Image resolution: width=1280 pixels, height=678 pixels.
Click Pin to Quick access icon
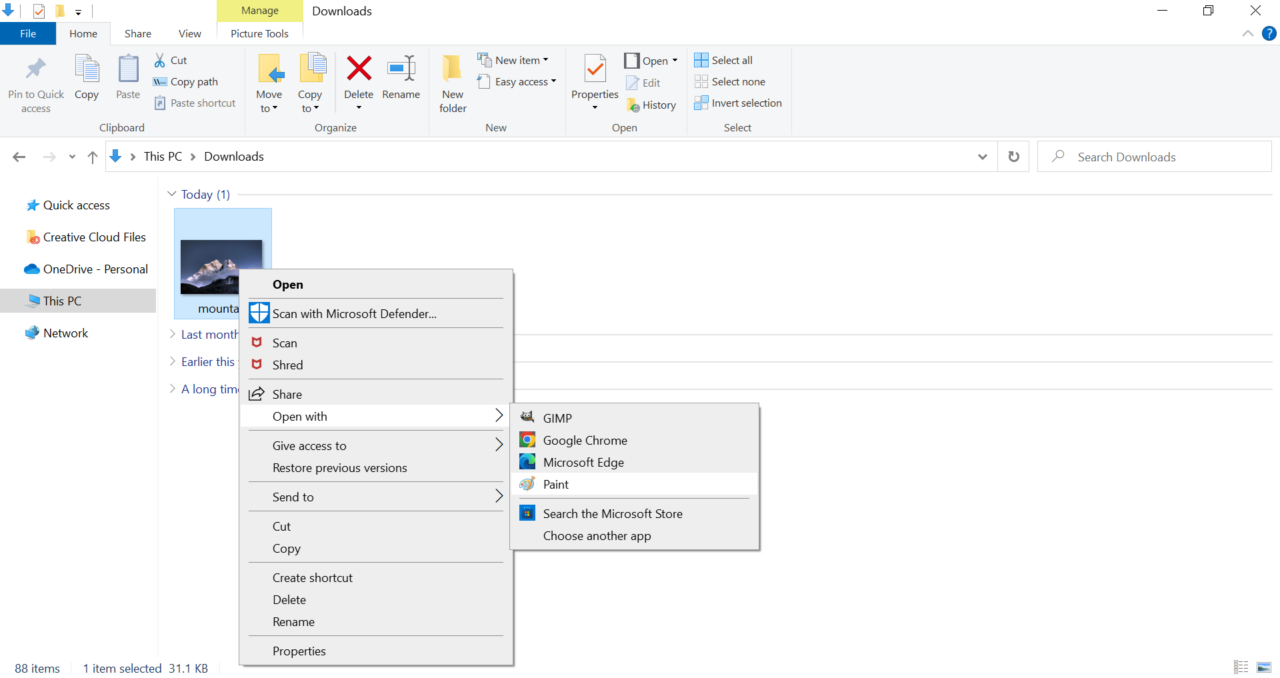35,70
